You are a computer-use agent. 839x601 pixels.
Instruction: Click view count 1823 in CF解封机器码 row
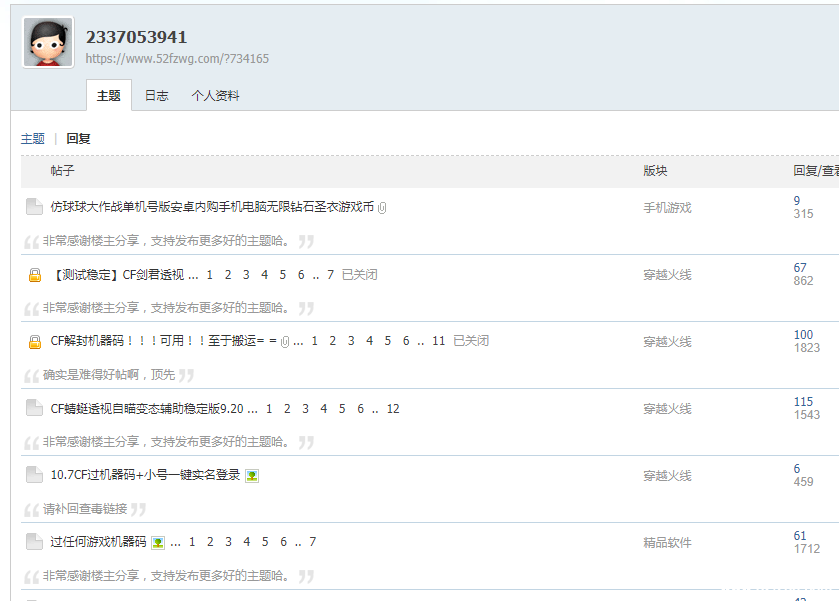pyautogui.click(x=807, y=348)
